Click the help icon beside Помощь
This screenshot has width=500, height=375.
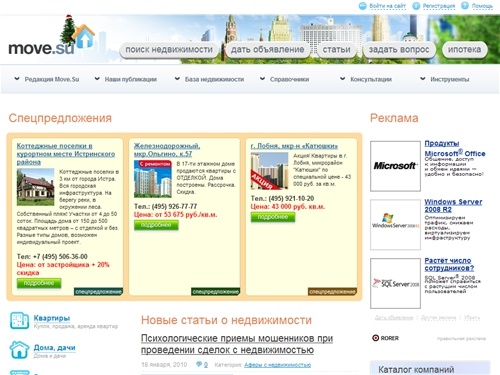[465, 6]
